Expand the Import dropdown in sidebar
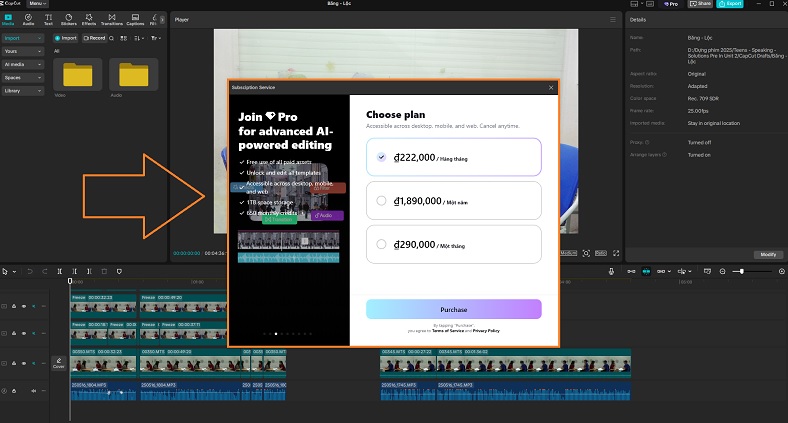Image resolution: width=788 pixels, height=423 pixels. point(23,38)
